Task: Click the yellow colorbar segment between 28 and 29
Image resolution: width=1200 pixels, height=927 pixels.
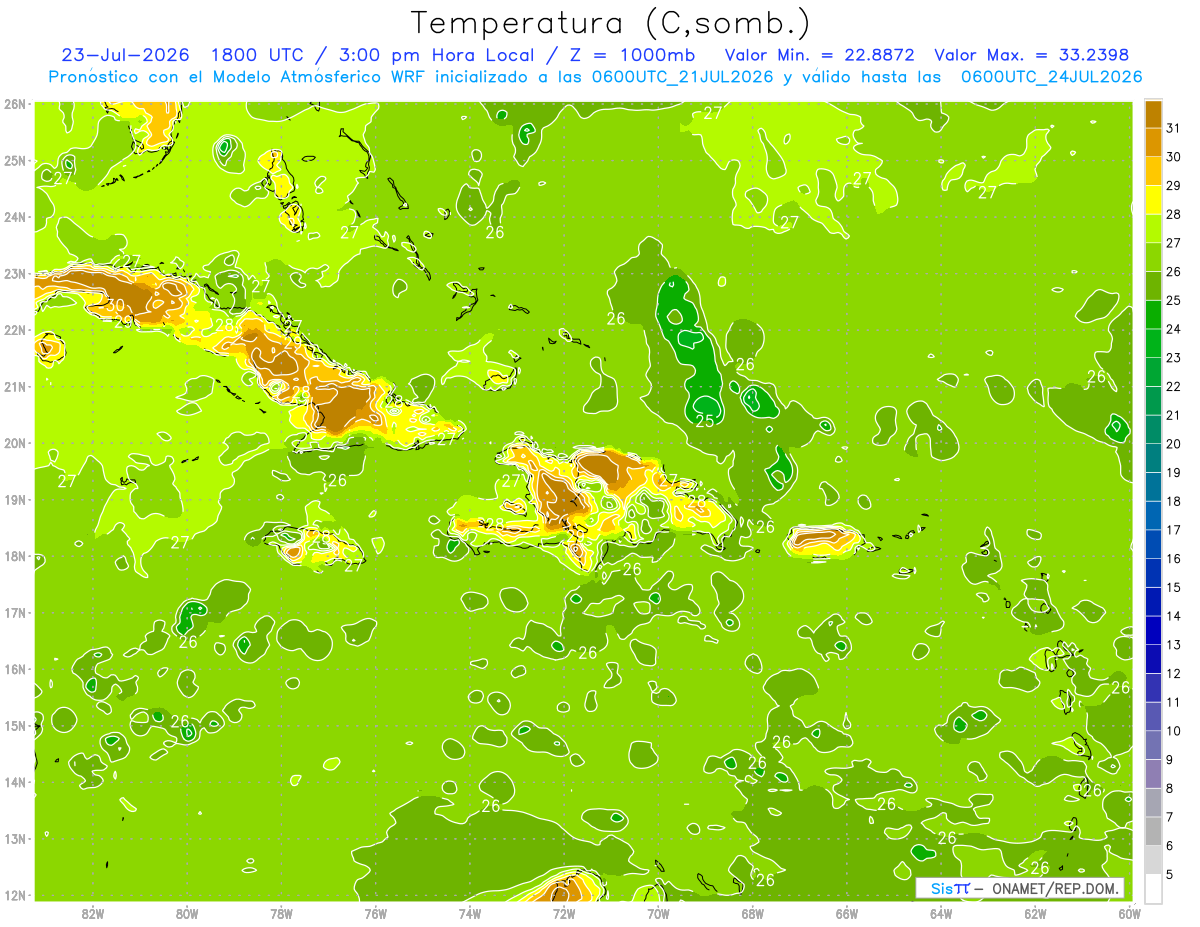Action: (1153, 200)
